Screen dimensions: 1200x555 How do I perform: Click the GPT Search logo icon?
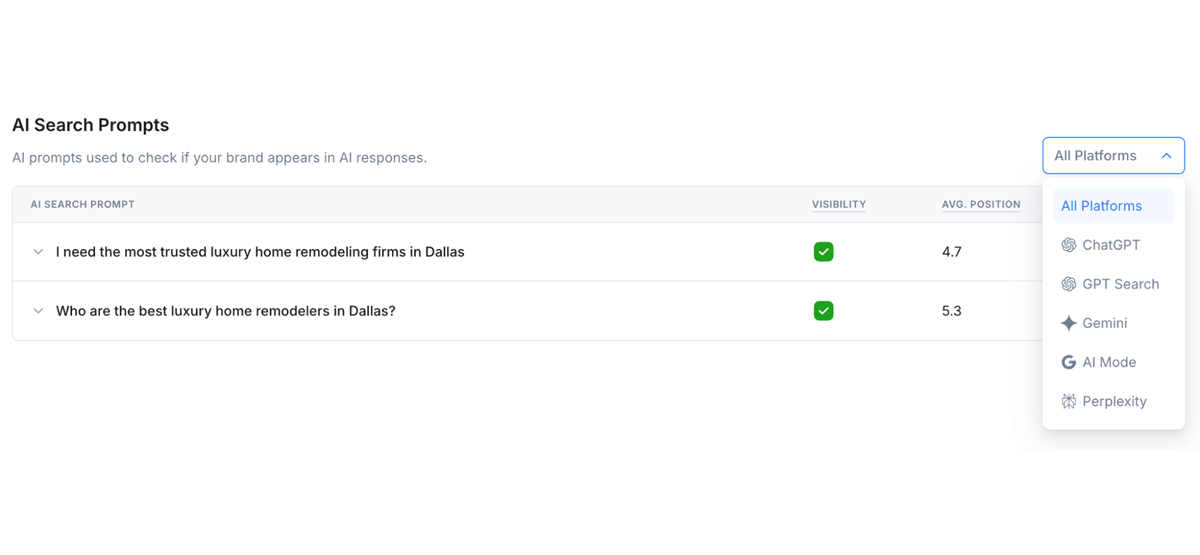pyautogui.click(x=1068, y=284)
